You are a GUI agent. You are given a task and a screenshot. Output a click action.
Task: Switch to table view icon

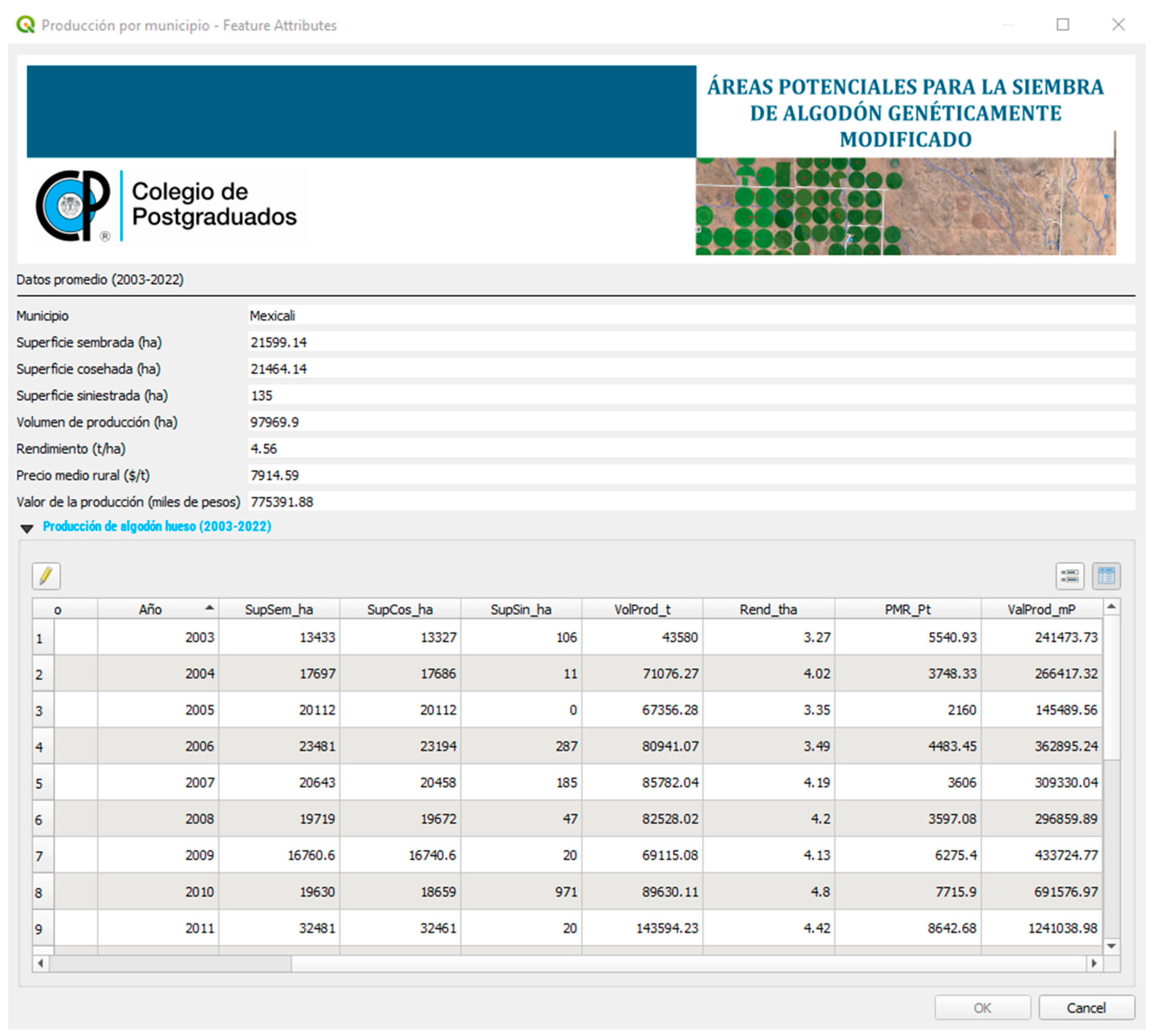coord(1106,576)
